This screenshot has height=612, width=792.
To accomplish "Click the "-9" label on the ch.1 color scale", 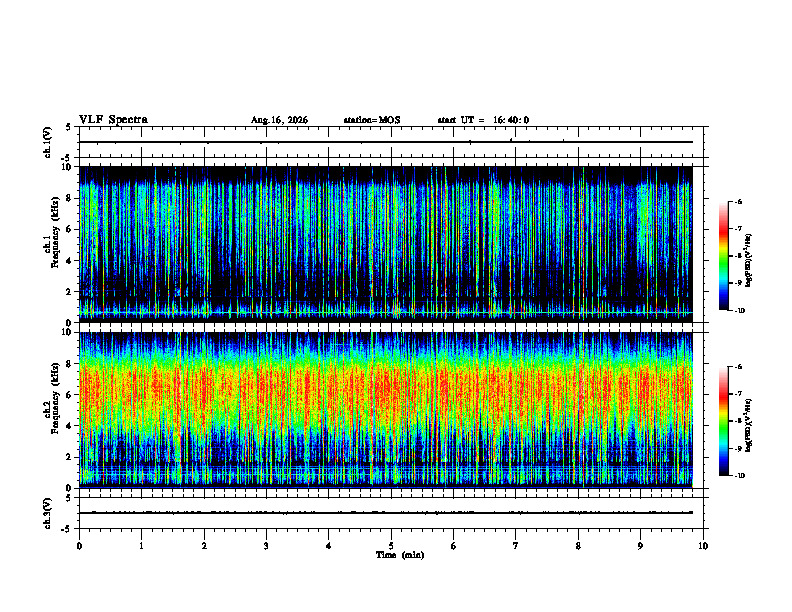I will [x=738, y=283].
